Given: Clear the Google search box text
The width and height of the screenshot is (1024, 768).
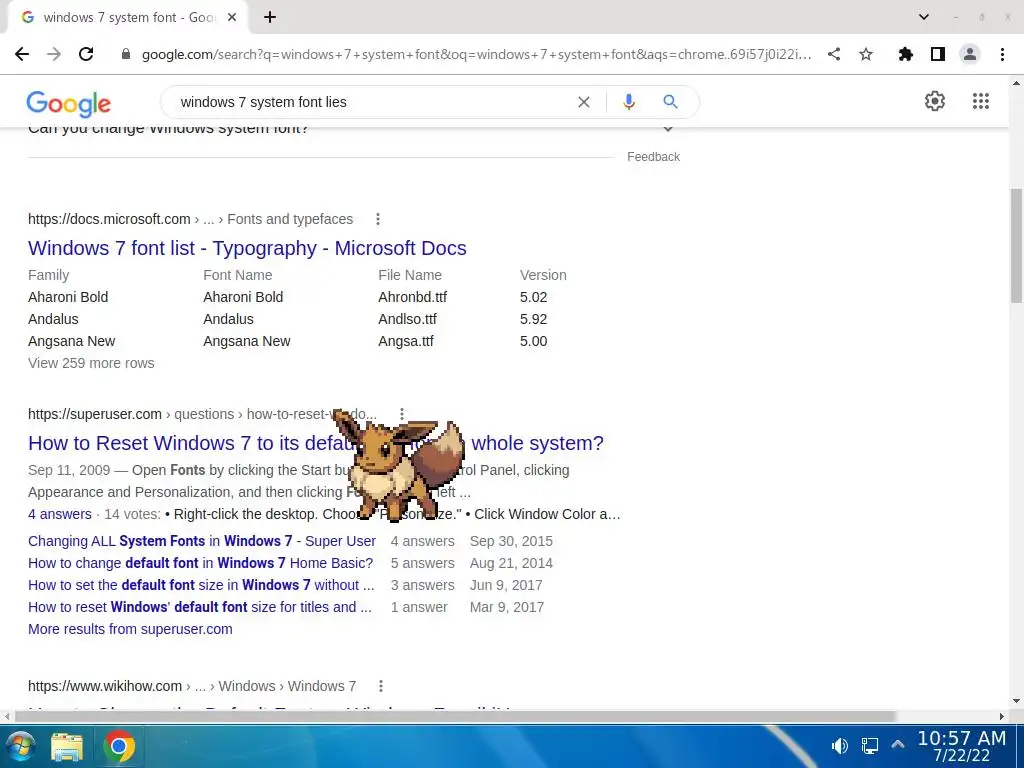Looking at the screenshot, I should point(584,102).
